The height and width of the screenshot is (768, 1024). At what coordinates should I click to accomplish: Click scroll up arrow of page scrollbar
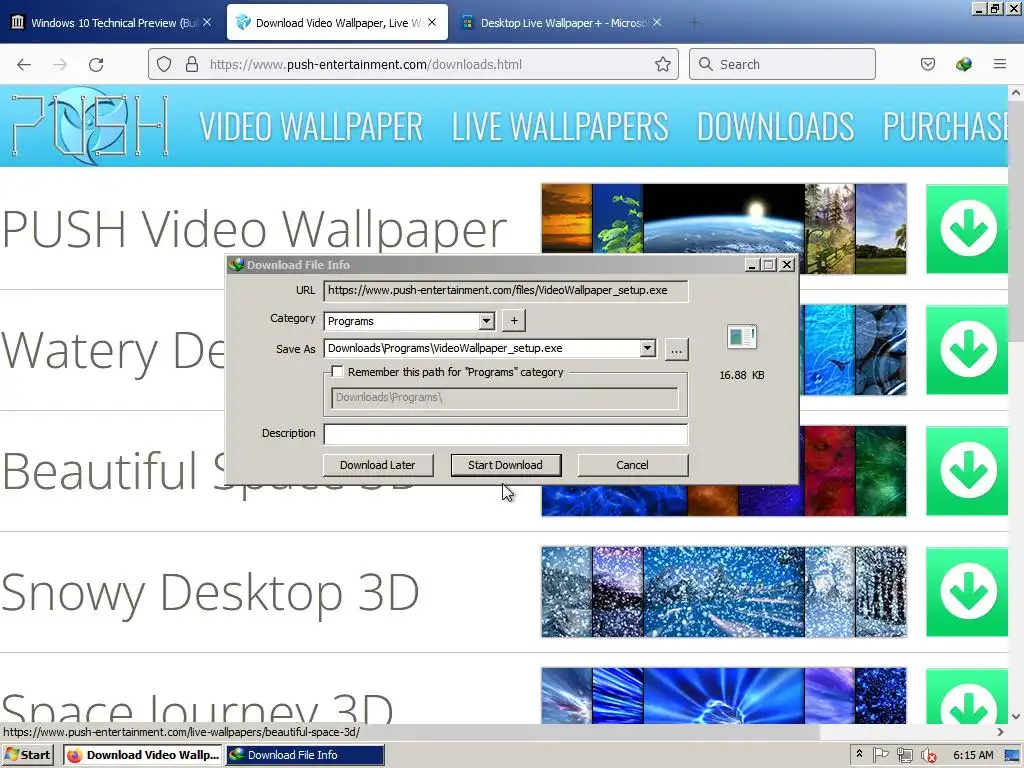(1016, 93)
